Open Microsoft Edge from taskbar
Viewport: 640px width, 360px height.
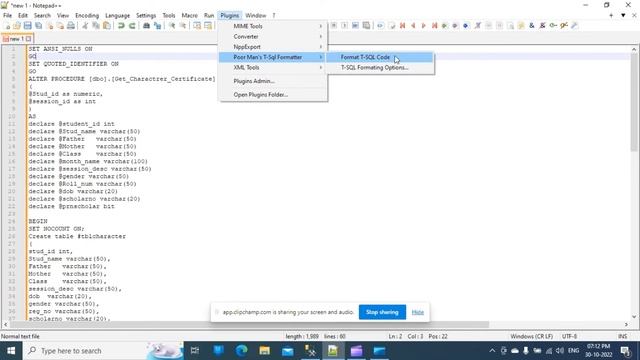242,351
